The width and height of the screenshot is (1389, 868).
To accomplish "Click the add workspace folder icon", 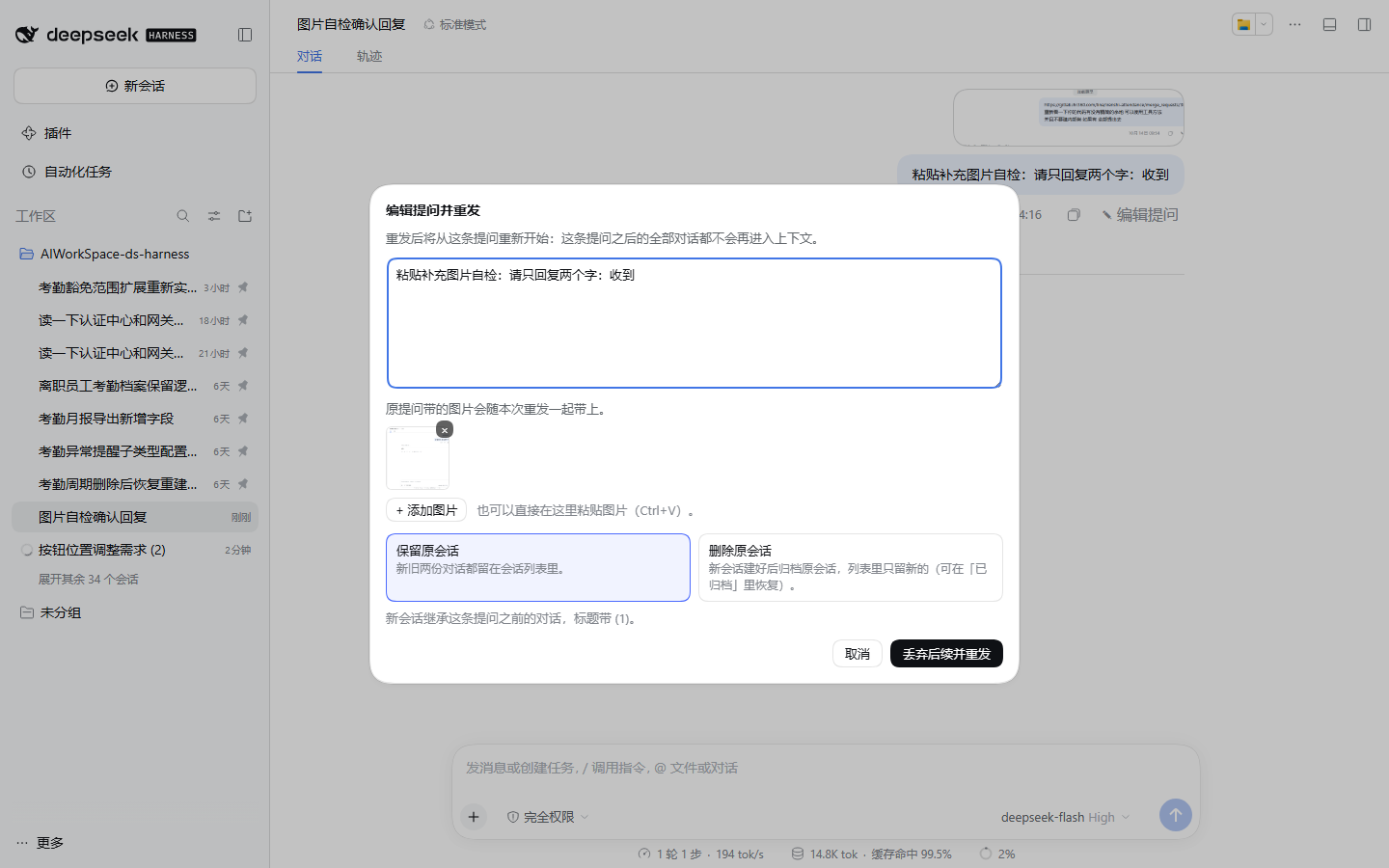I will (x=245, y=216).
